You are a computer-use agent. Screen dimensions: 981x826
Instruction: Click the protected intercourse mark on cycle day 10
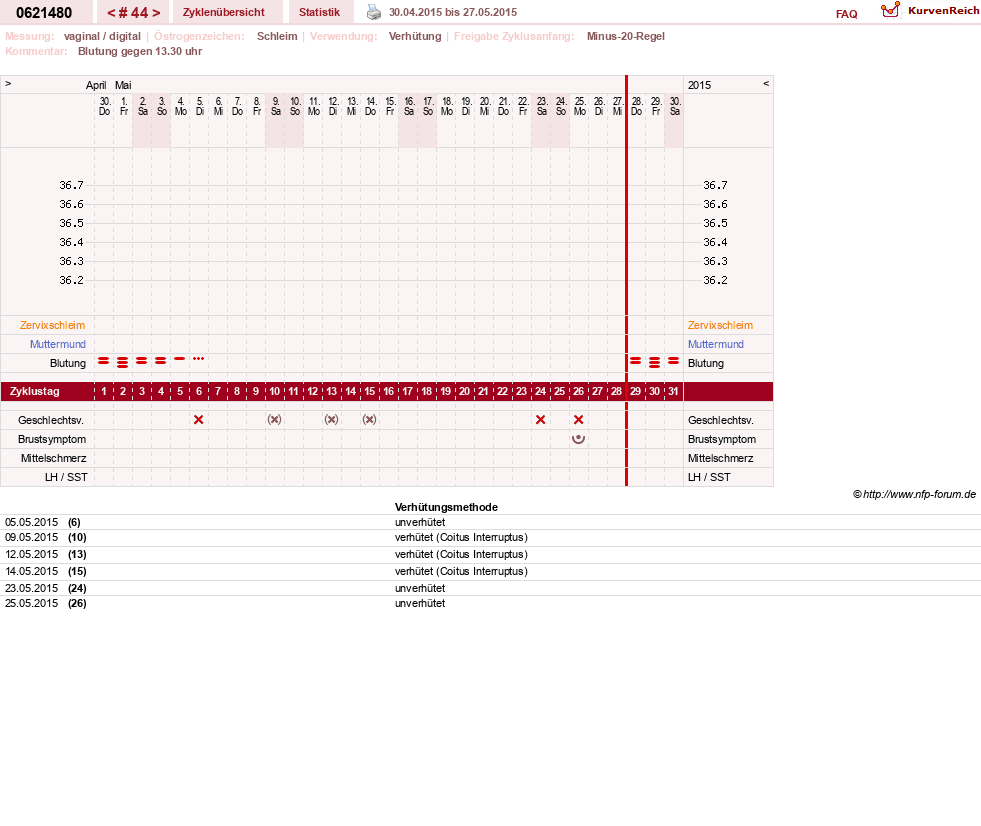pos(274,420)
